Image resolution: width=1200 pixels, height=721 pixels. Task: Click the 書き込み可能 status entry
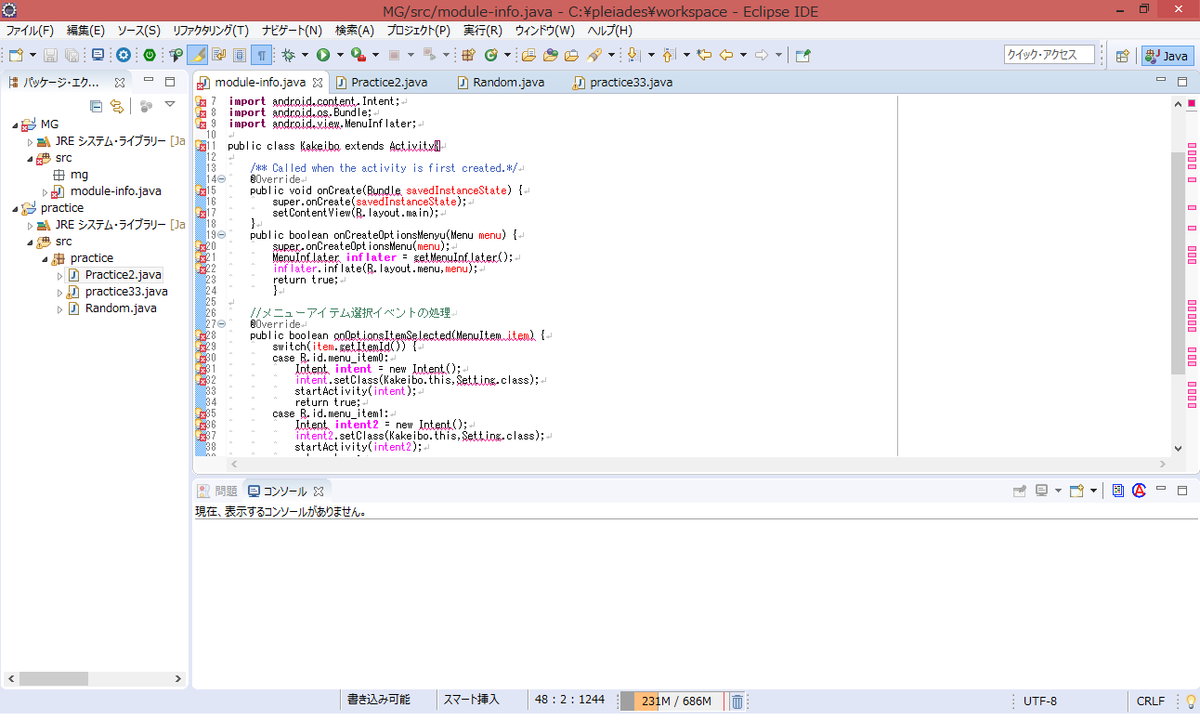378,700
